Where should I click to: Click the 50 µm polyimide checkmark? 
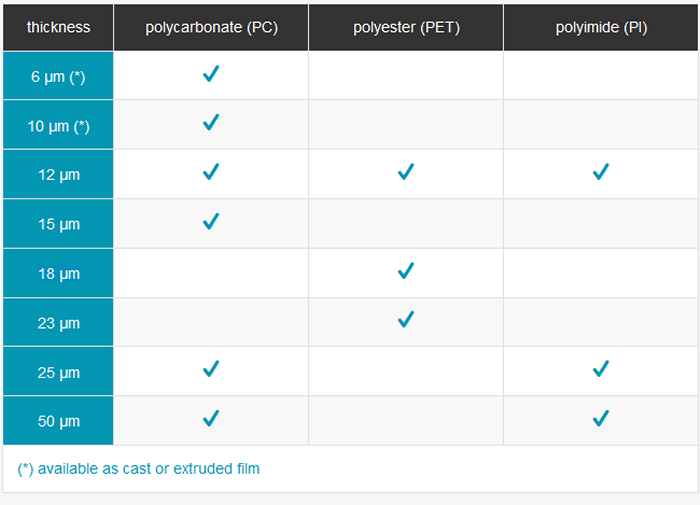pyautogui.click(x=600, y=419)
